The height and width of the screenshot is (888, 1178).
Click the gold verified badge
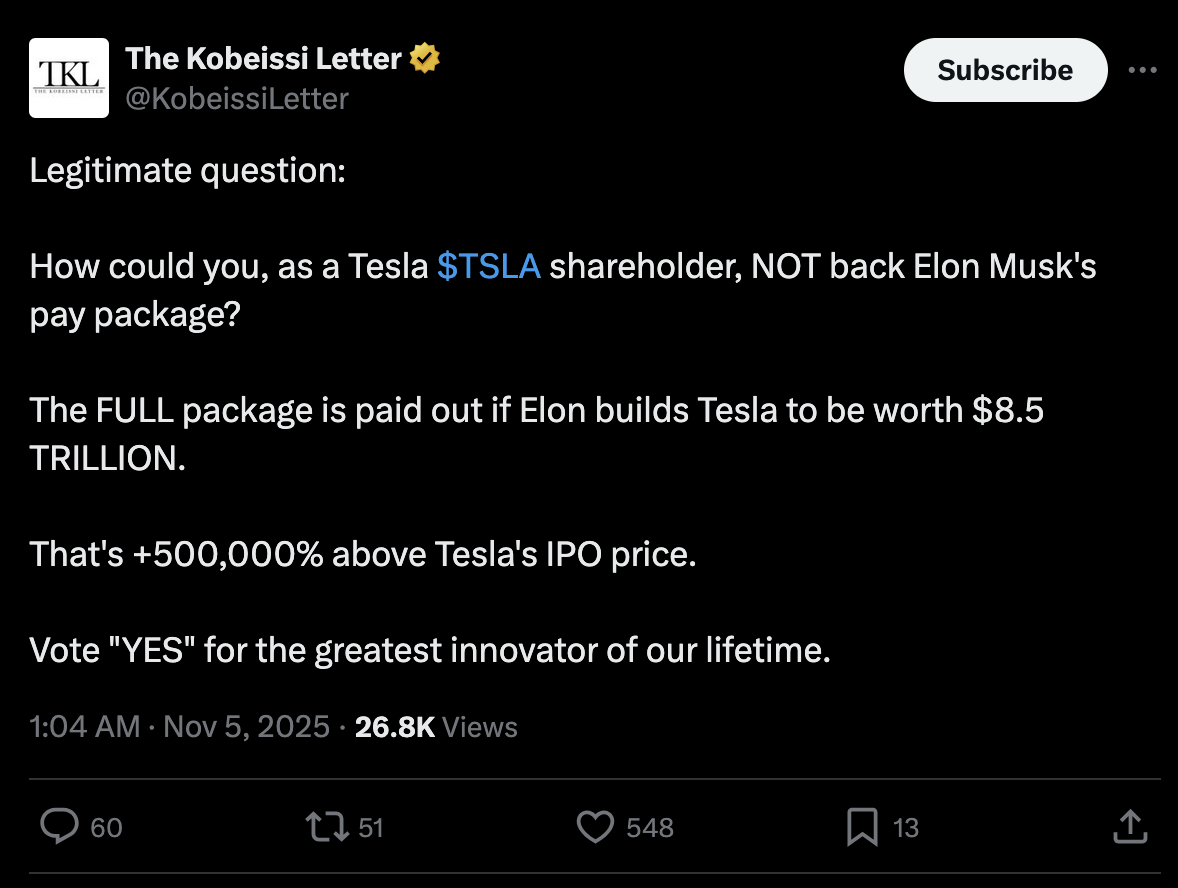(426, 59)
